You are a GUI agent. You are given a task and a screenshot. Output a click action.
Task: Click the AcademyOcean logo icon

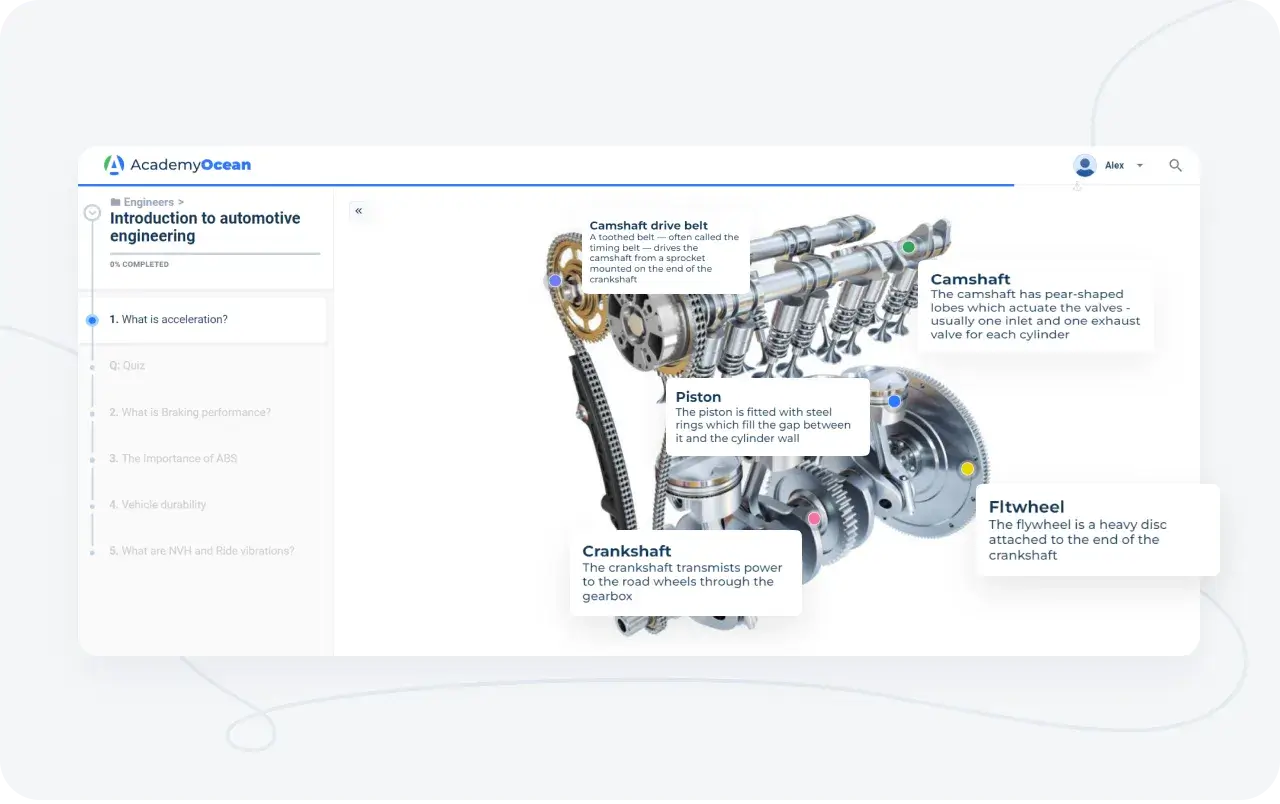pyautogui.click(x=115, y=165)
